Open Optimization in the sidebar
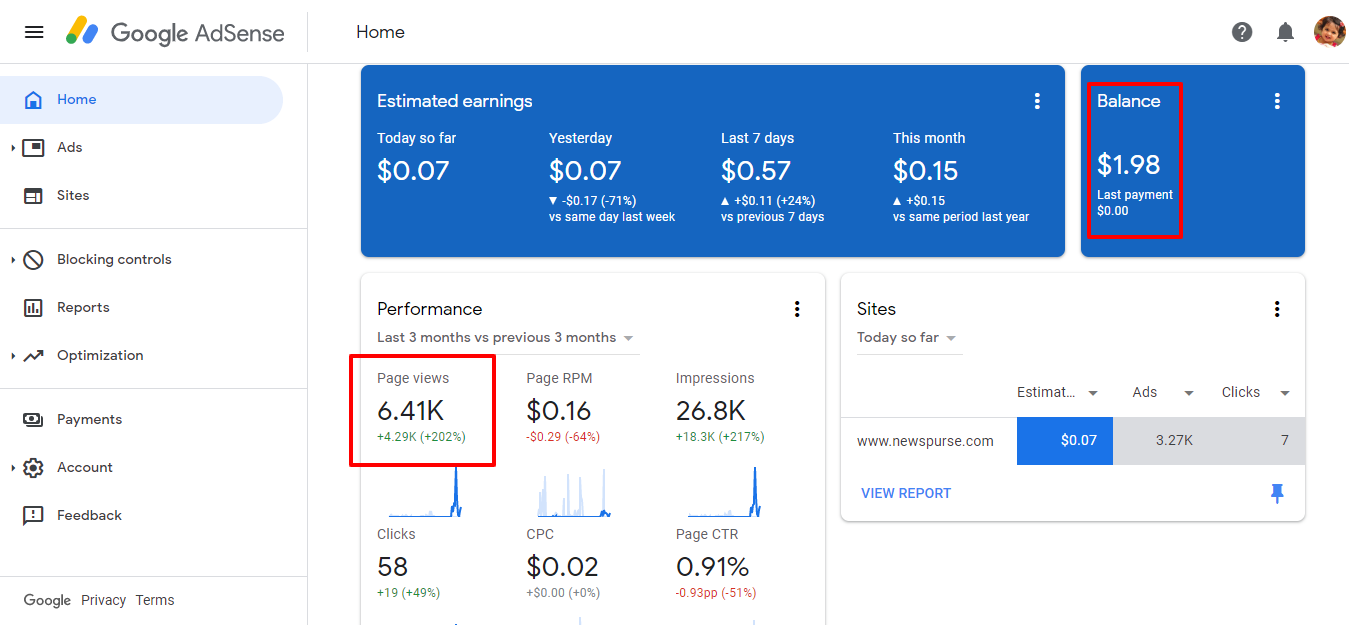Screen dimensions: 1349x625 click(x=141, y=356)
